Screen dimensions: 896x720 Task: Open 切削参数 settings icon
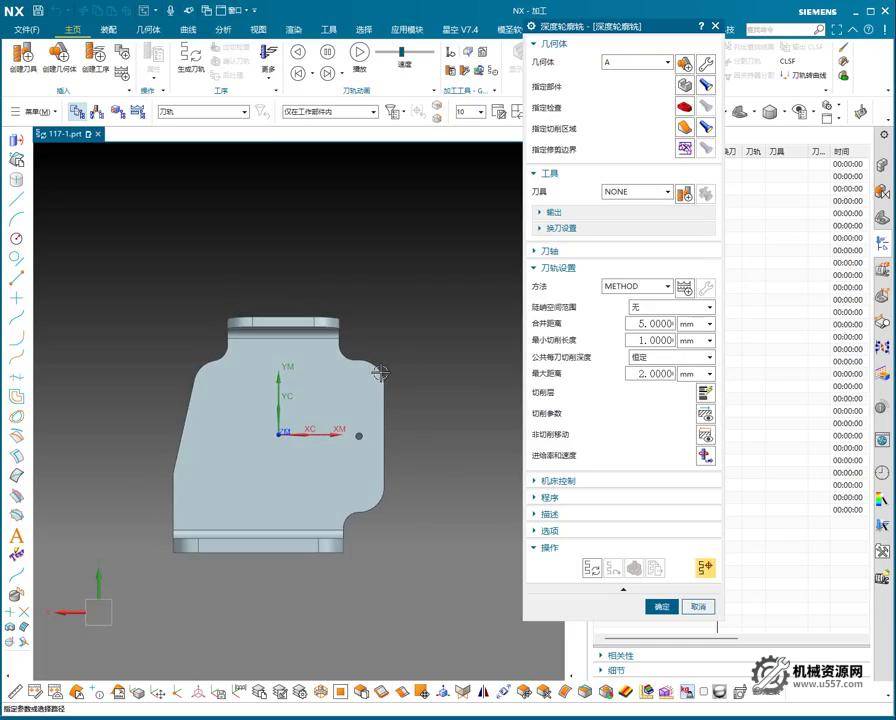tap(704, 413)
